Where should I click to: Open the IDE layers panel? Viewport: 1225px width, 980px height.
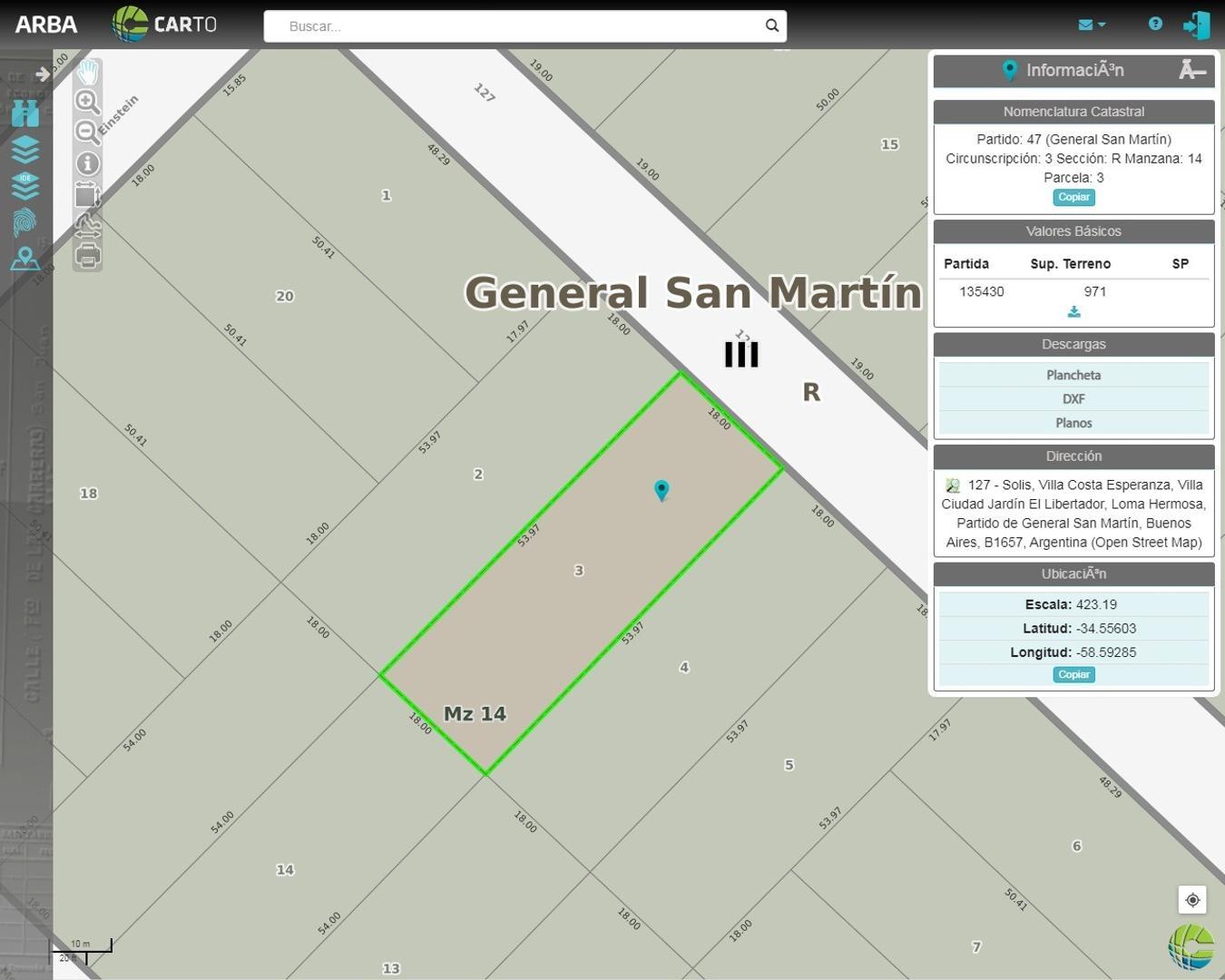25,185
